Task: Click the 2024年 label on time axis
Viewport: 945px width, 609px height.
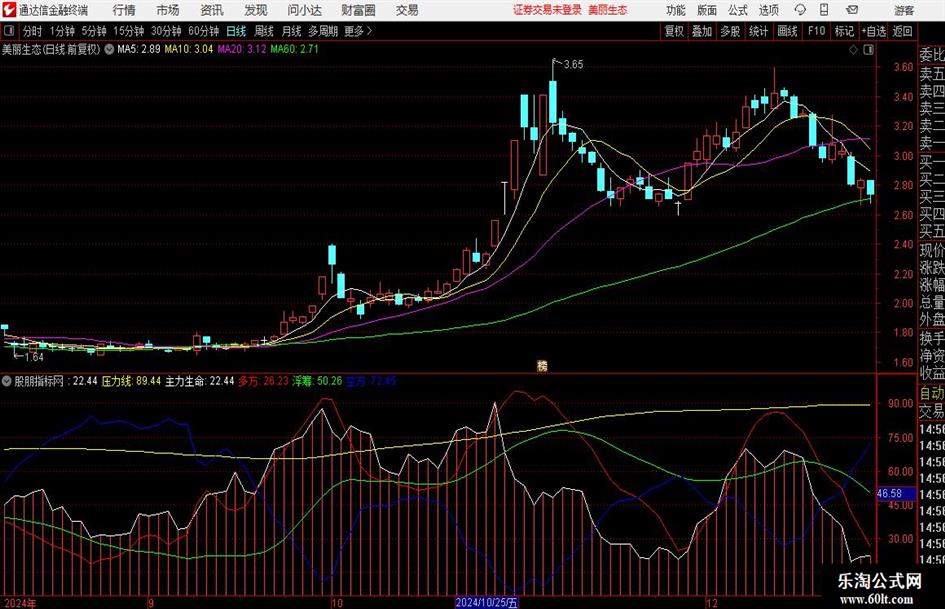Action: click(x=19, y=603)
